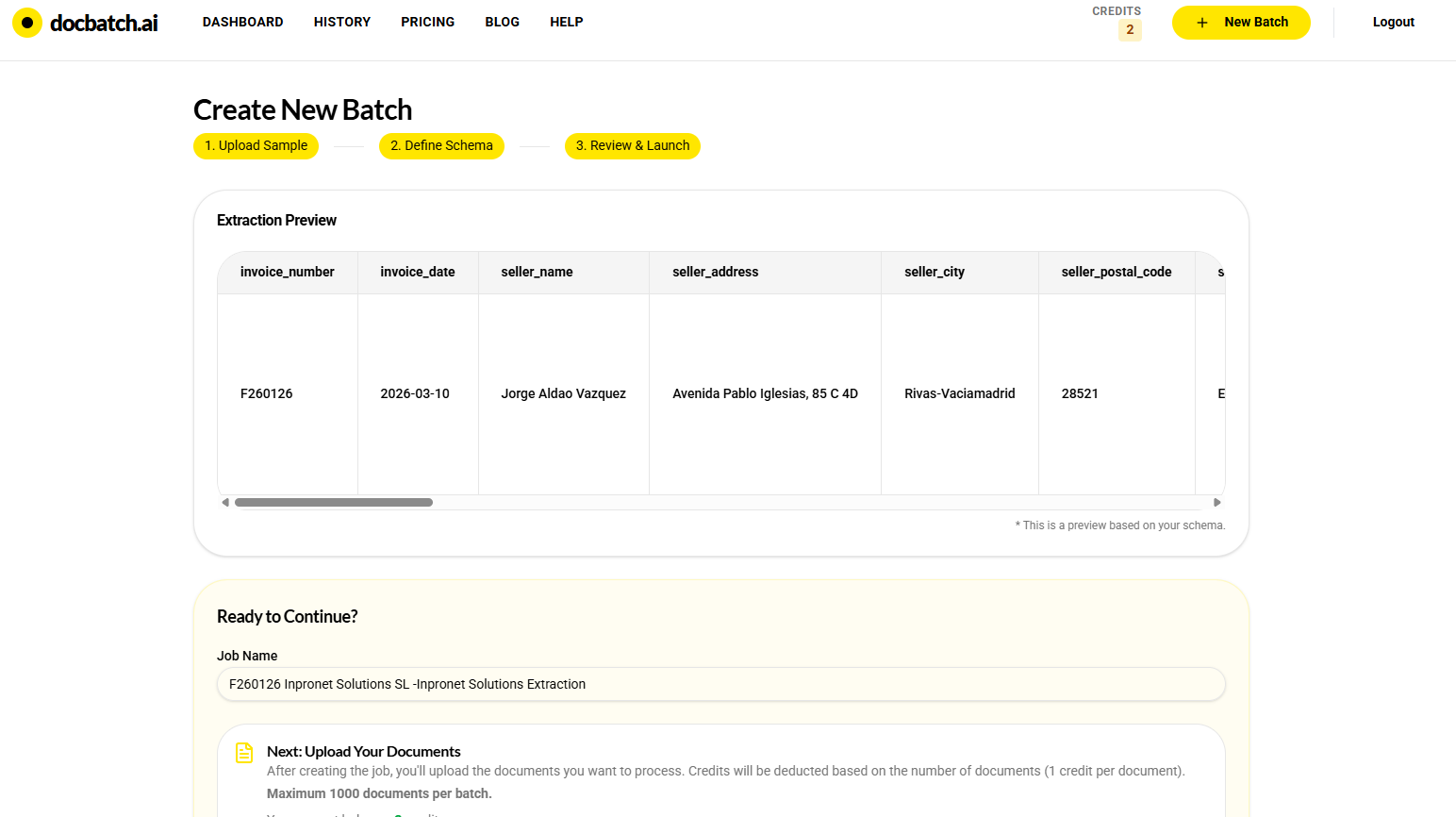Viewport: 1456px width, 817px height.
Task: Go to step 1. Upload Sample
Action: click(256, 146)
